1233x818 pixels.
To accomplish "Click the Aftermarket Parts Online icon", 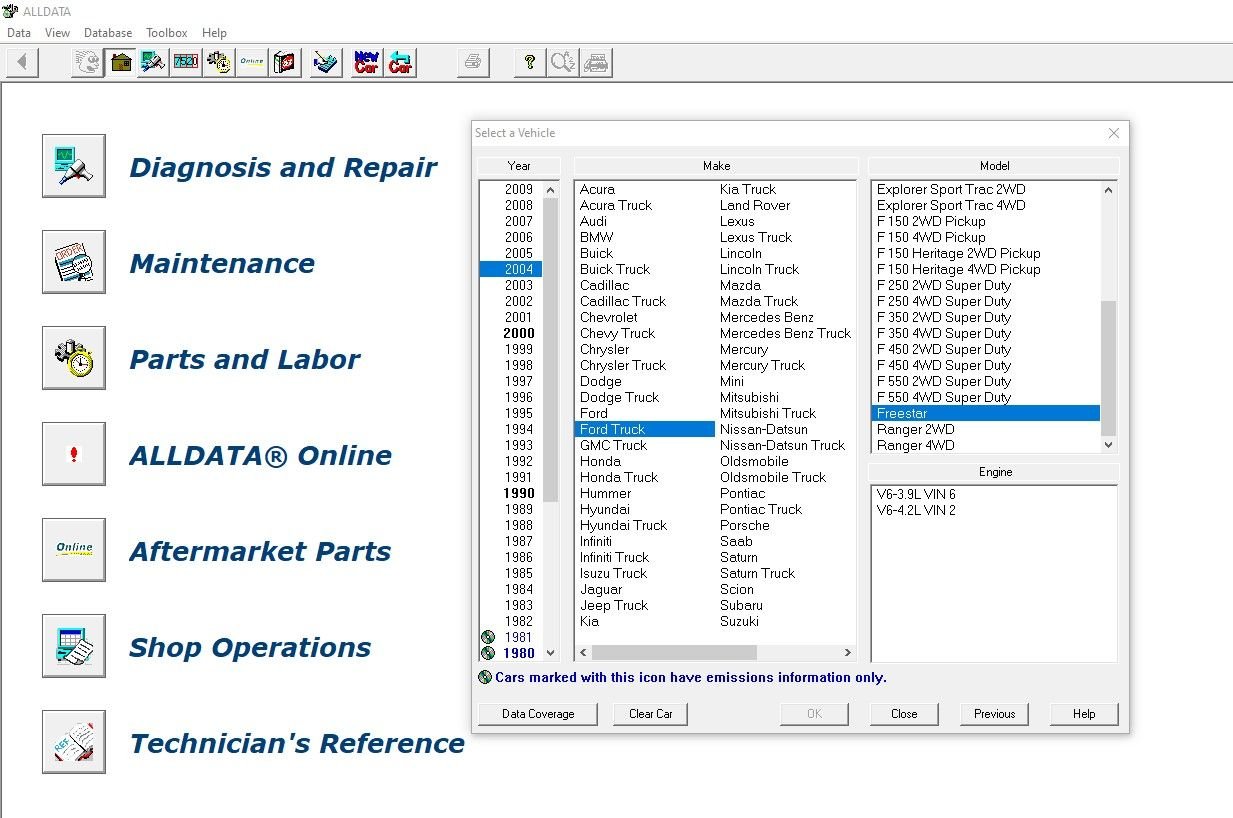I will point(74,550).
